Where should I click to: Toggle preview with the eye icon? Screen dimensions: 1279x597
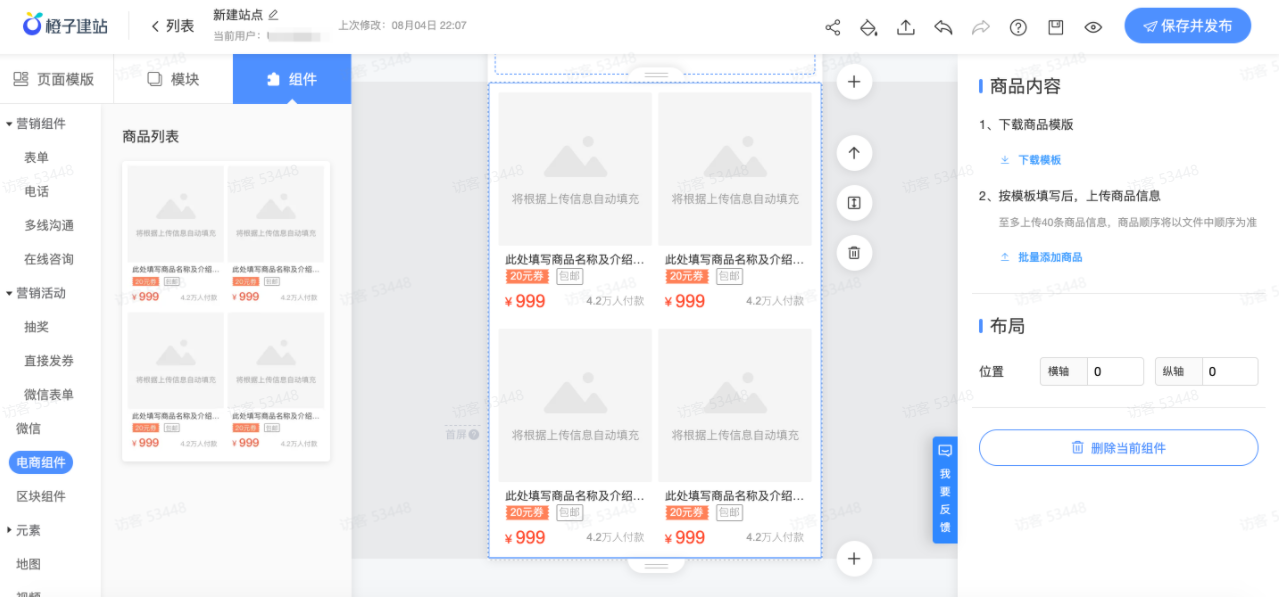pyautogui.click(x=1093, y=27)
